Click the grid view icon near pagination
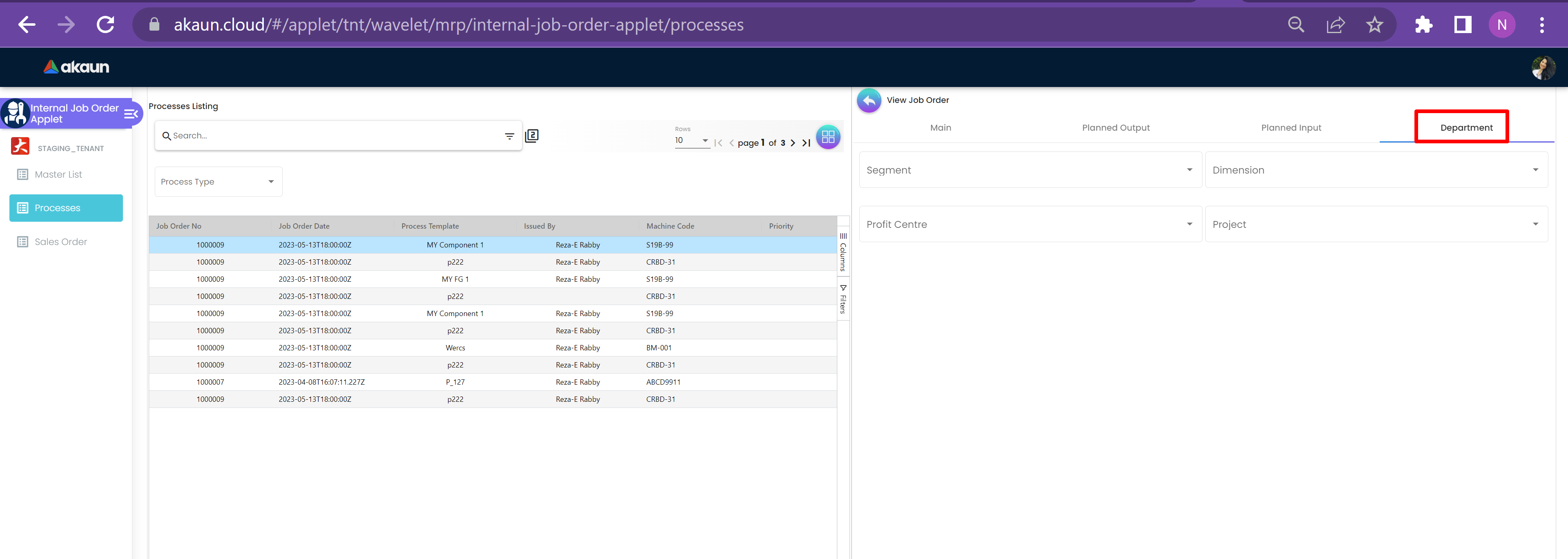The width and height of the screenshot is (1568, 559). click(828, 137)
